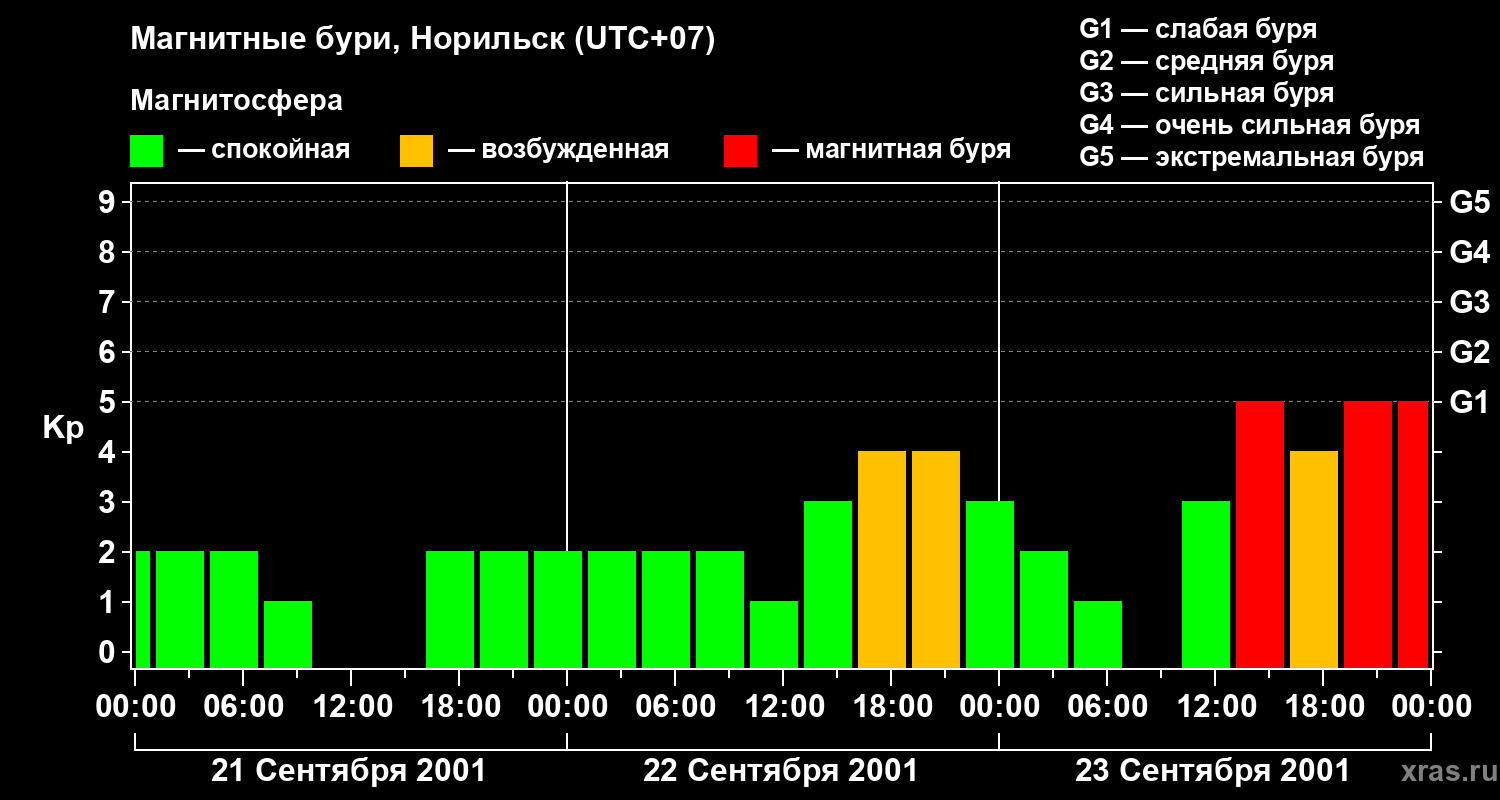Click the only orange bar on 23 September
The height and width of the screenshot is (800, 1500).
1314,559
